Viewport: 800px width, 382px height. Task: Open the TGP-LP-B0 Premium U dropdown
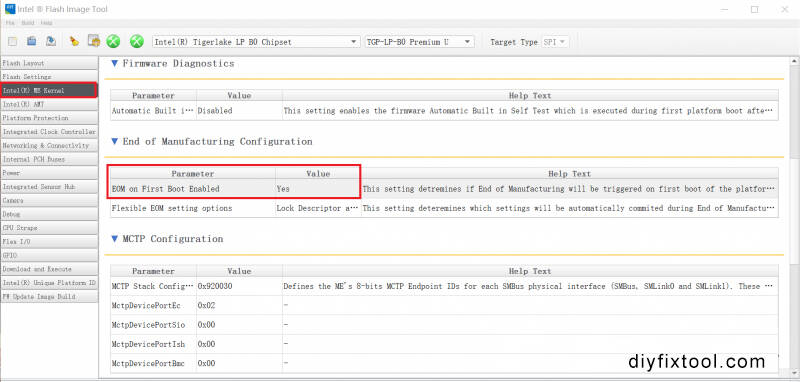coord(419,42)
